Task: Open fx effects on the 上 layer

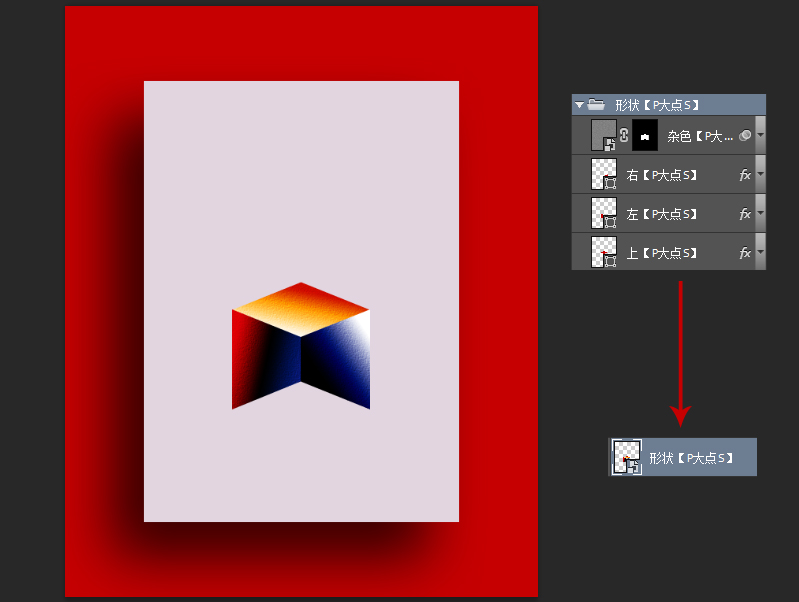Action: 744,253
